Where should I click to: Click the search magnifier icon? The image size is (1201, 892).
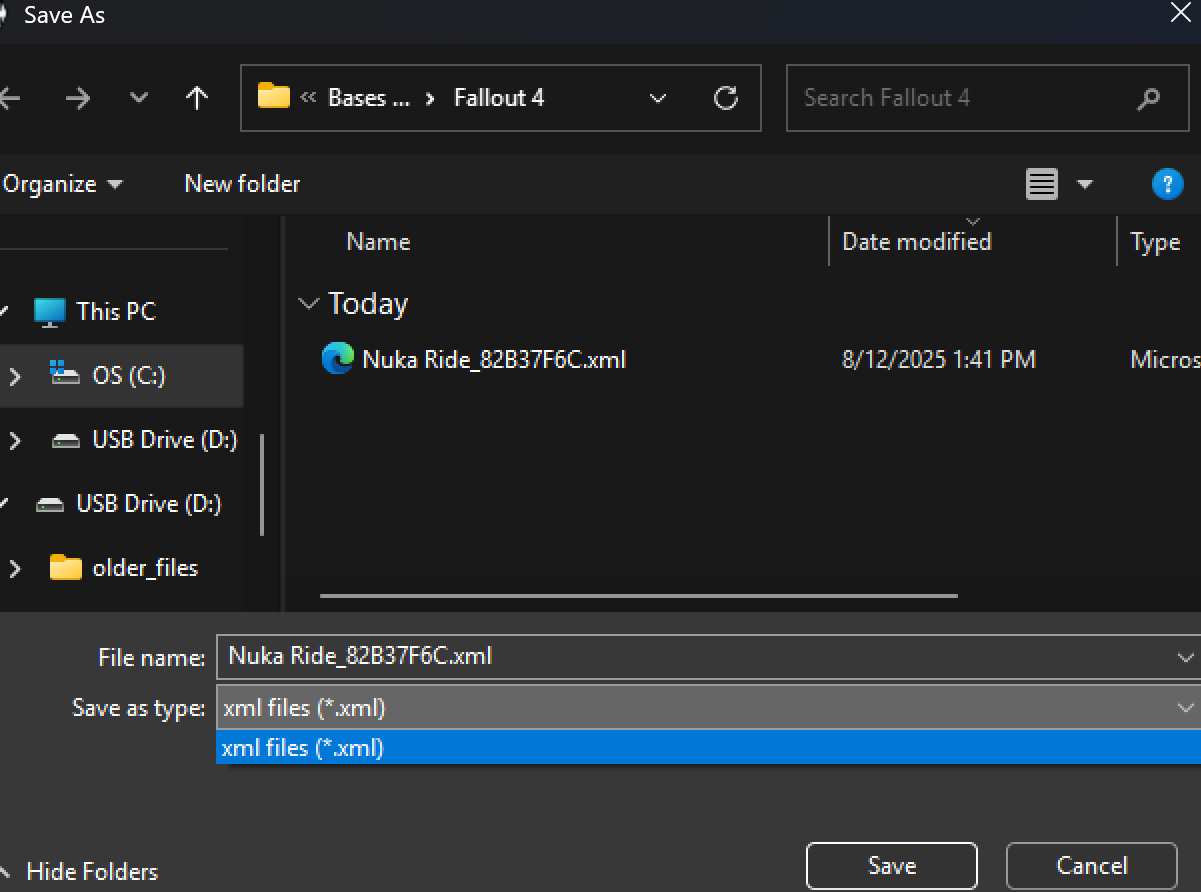[x=1148, y=98]
